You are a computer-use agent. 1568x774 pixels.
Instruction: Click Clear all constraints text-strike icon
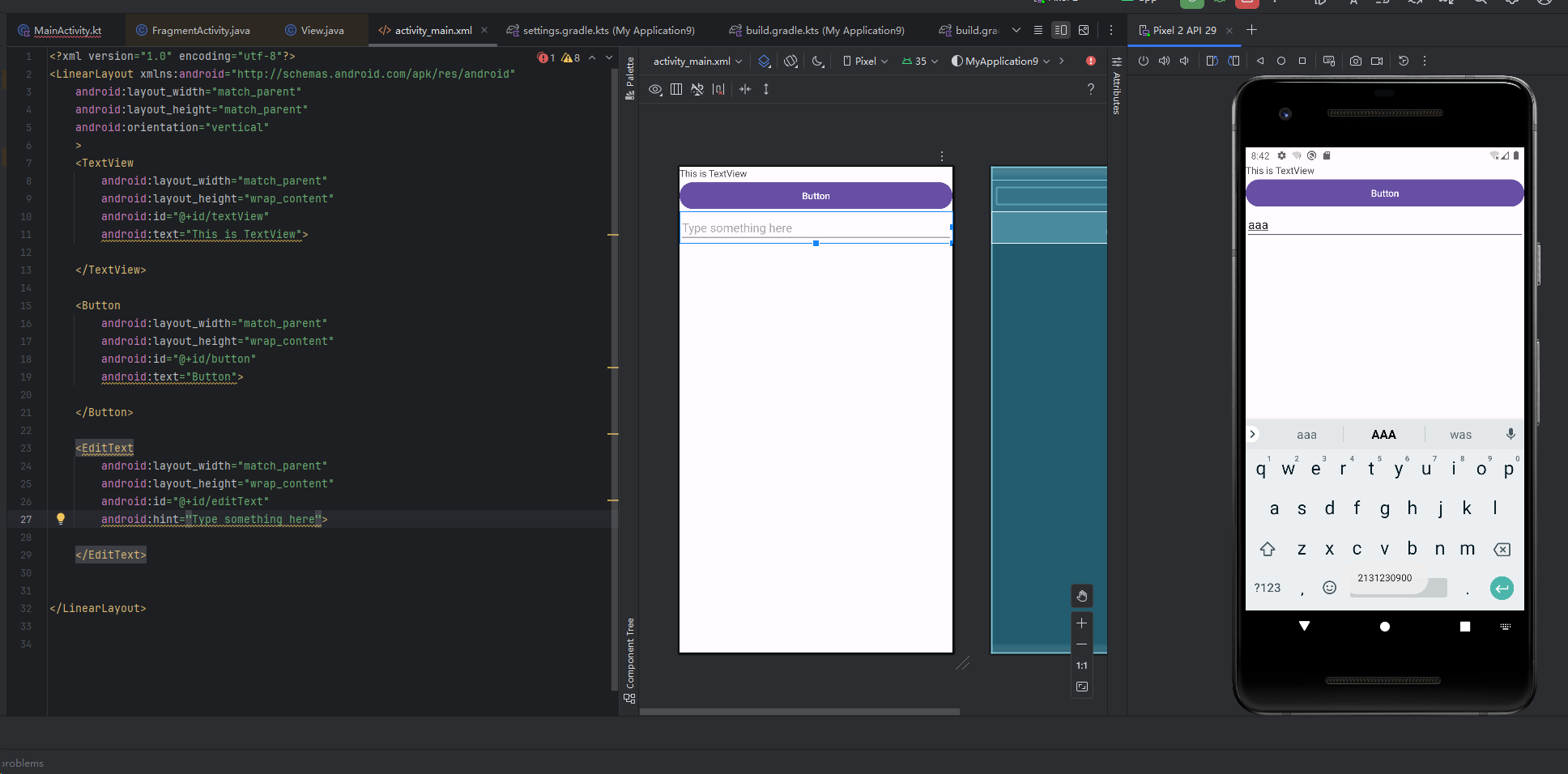click(697, 89)
